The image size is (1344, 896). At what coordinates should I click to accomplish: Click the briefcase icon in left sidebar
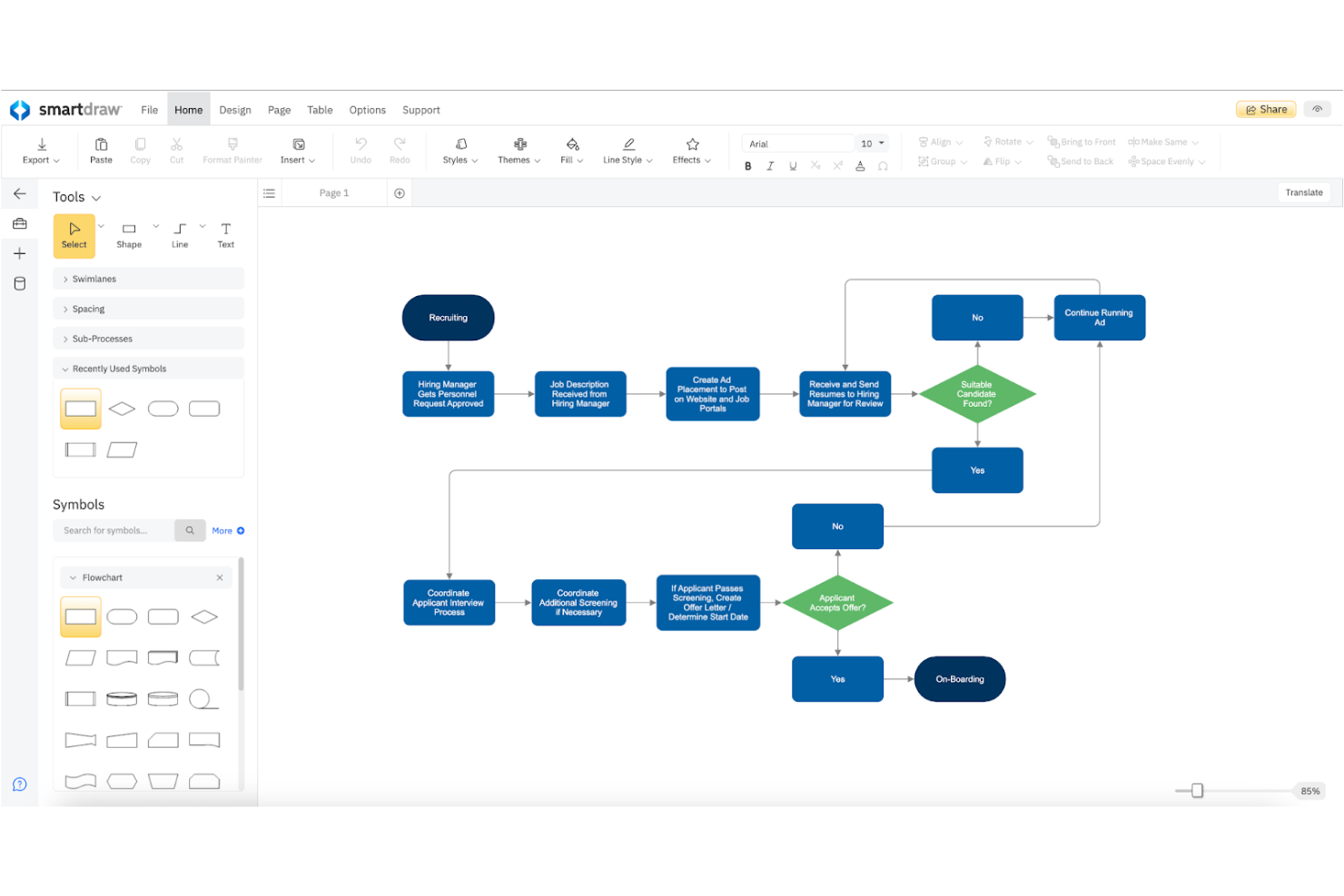20,223
